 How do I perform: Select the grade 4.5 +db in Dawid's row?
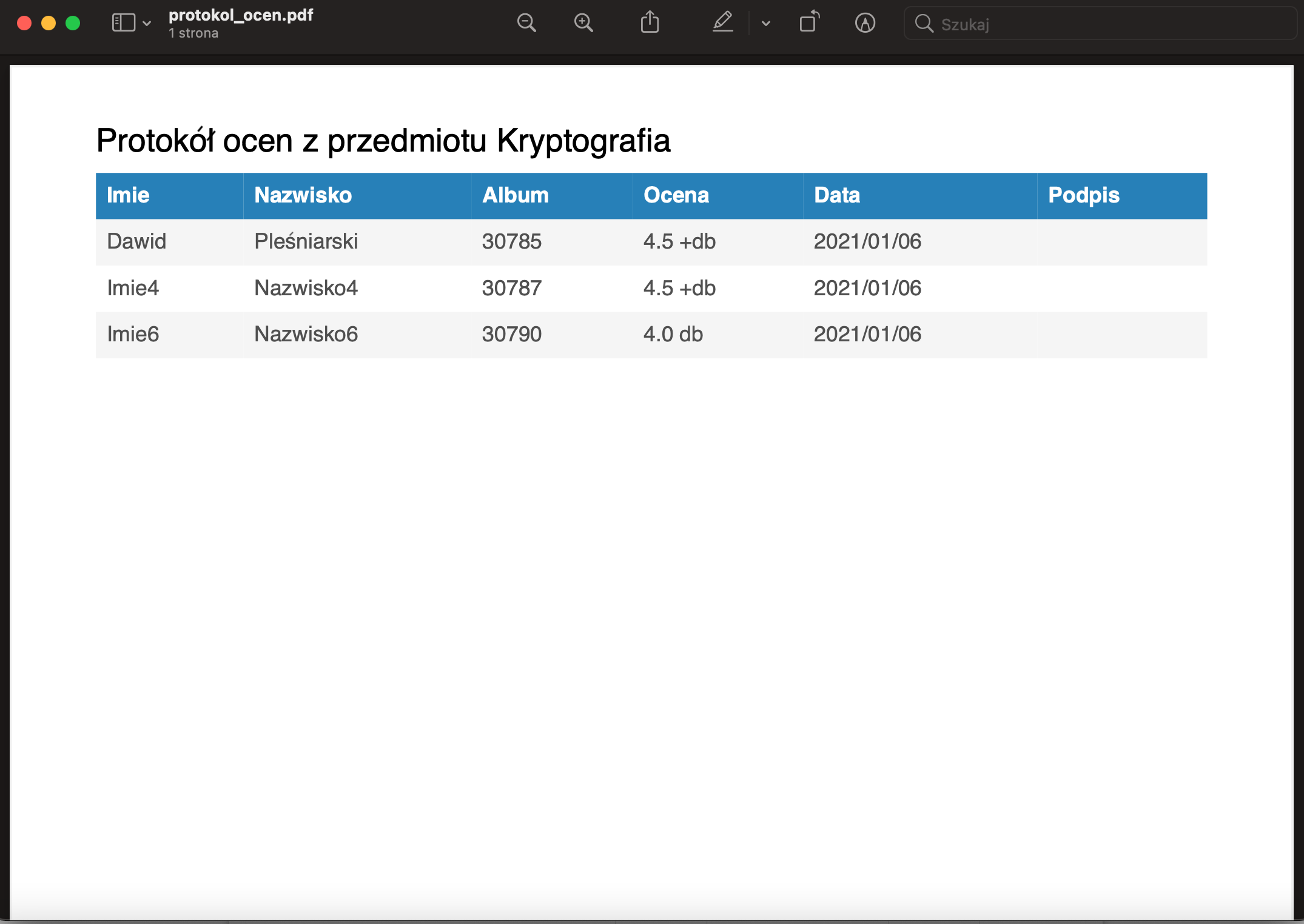(679, 241)
